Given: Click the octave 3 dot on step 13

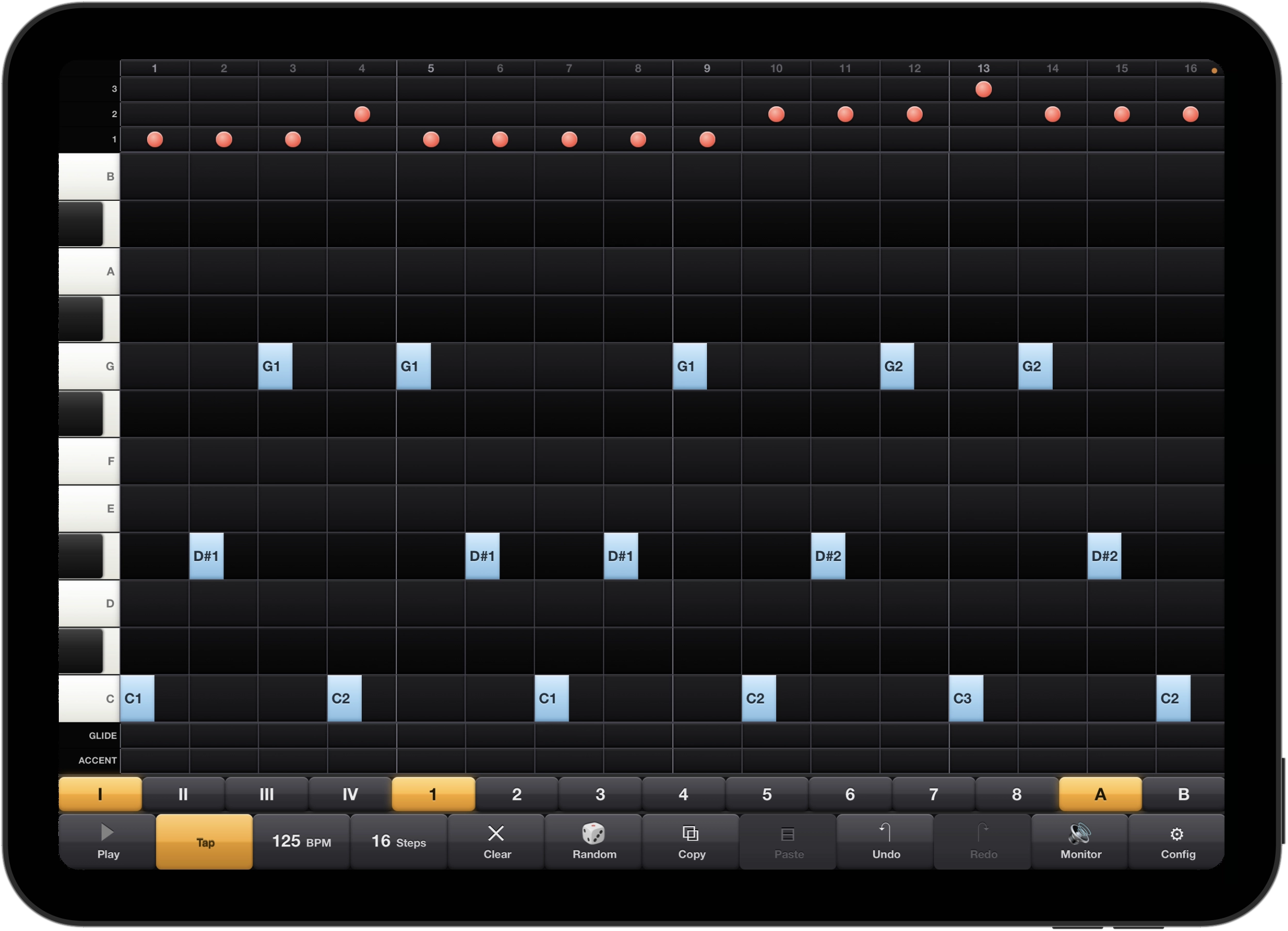Looking at the screenshot, I should click(983, 89).
